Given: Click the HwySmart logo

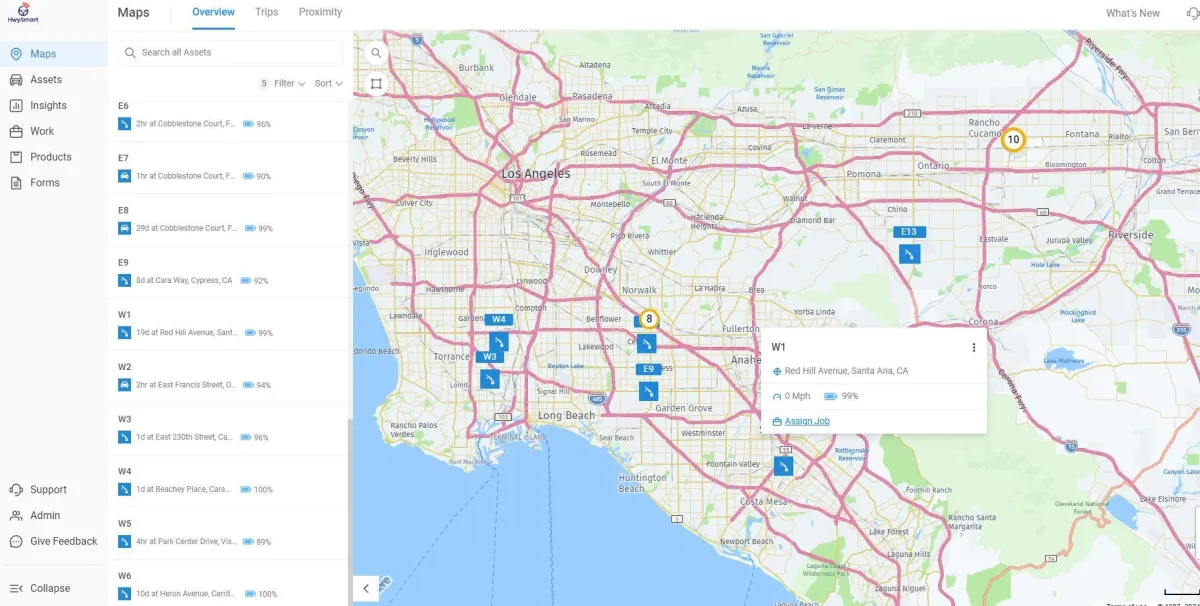Looking at the screenshot, I should (22, 14).
